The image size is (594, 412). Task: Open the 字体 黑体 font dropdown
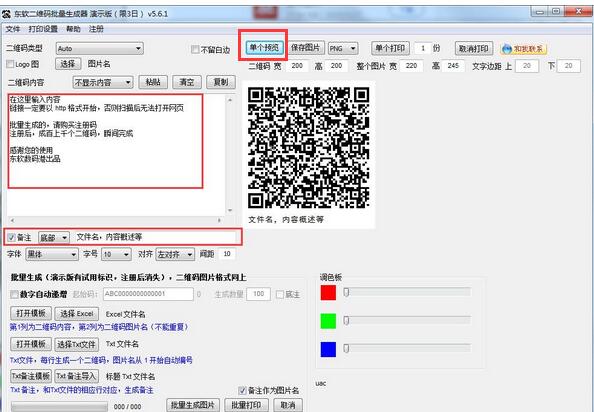point(52,254)
